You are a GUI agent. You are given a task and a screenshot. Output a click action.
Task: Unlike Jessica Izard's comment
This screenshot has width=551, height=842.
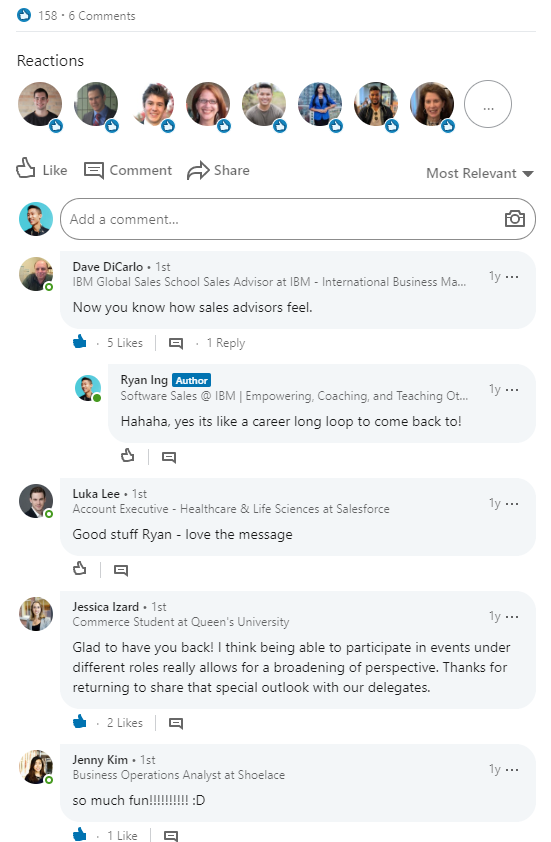(x=79, y=721)
